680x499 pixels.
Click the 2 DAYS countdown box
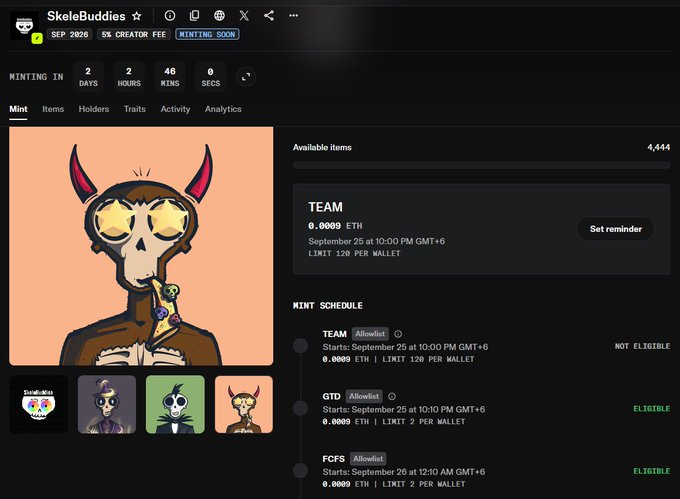click(88, 77)
